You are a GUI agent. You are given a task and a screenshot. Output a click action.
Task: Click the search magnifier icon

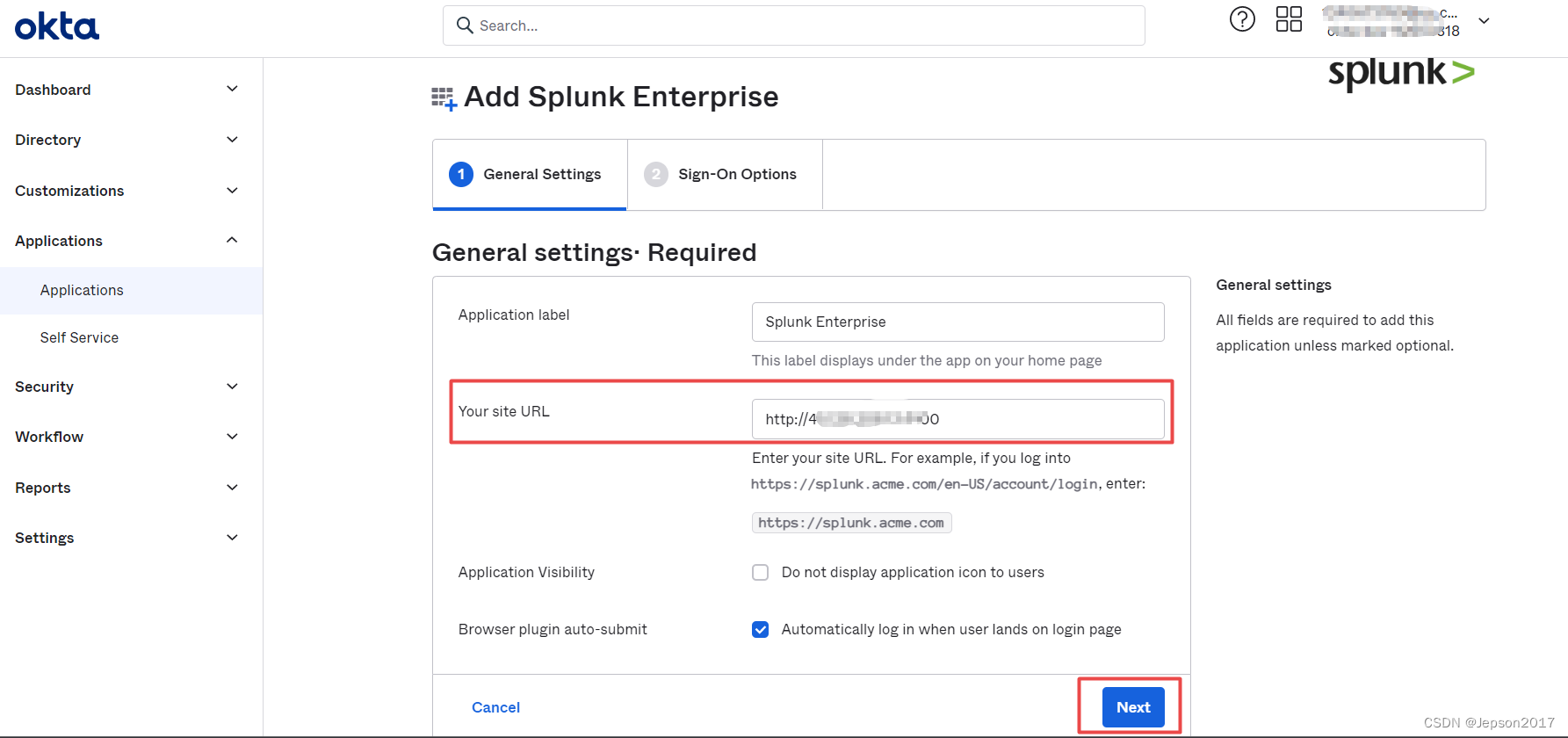point(465,25)
